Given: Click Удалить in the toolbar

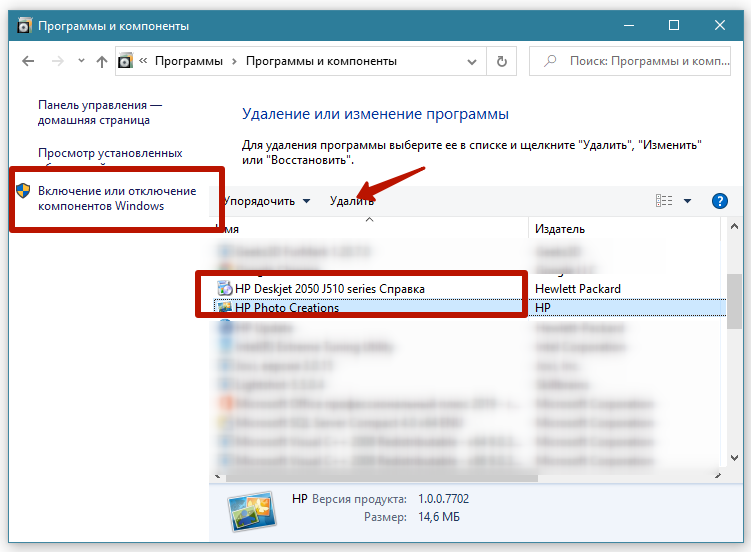Looking at the screenshot, I should pos(352,201).
